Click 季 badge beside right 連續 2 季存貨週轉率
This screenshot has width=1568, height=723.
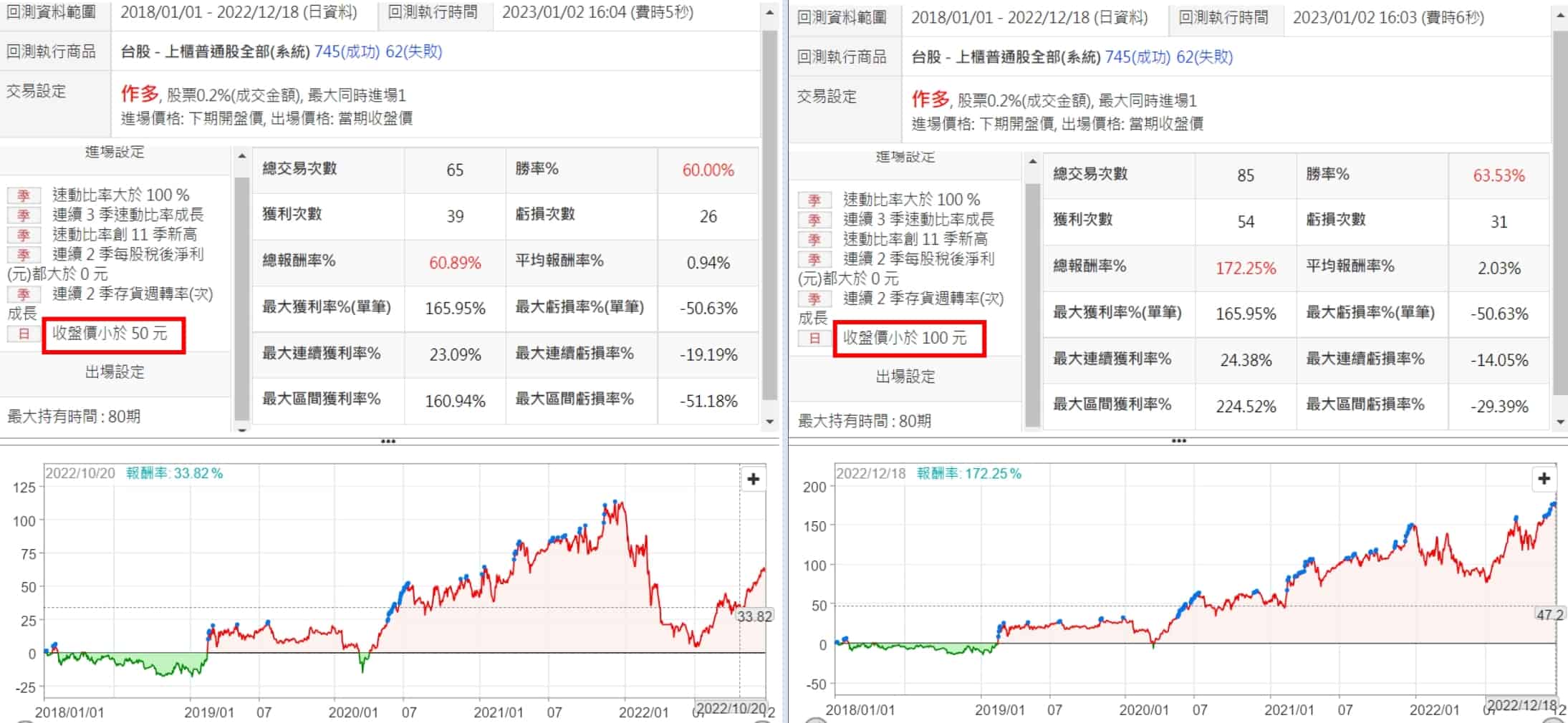pos(814,299)
